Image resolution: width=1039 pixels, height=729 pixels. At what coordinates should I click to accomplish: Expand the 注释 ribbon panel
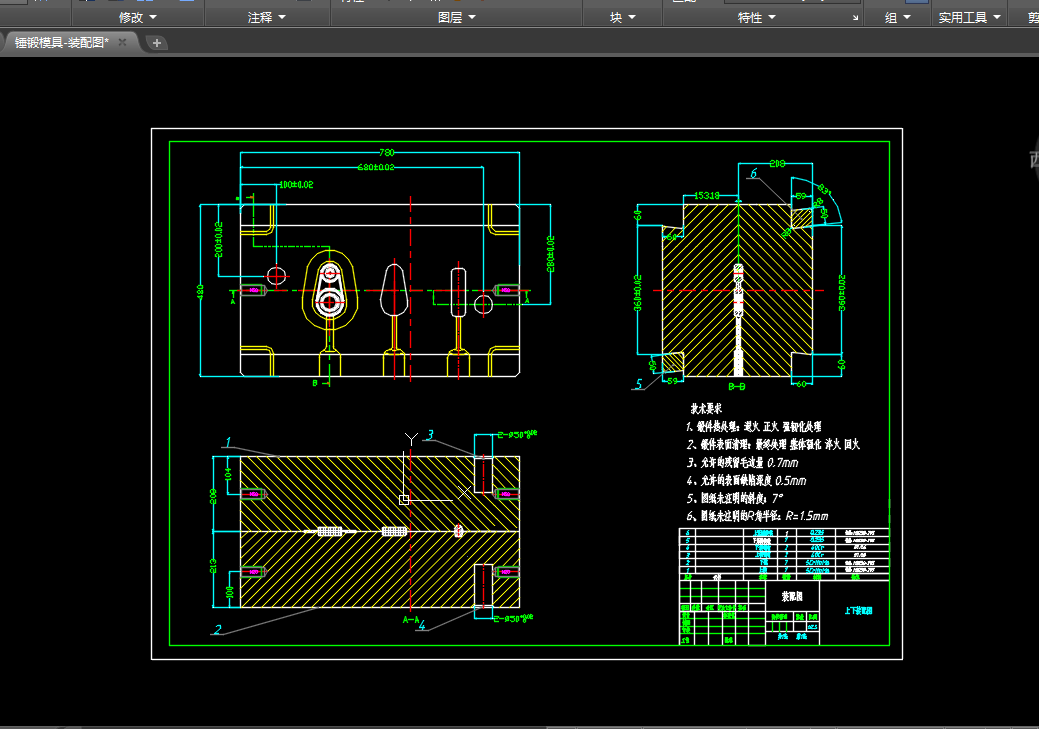tap(266, 17)
